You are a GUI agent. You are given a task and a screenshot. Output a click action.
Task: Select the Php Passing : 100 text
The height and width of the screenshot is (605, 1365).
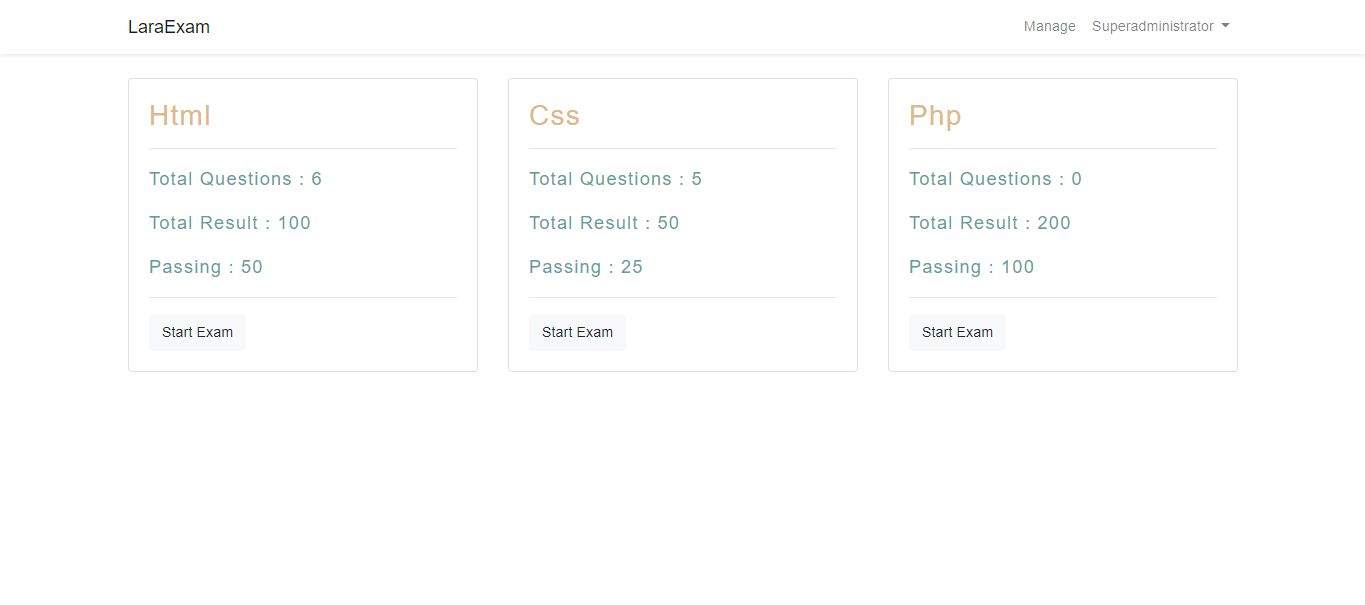(972, 267)
